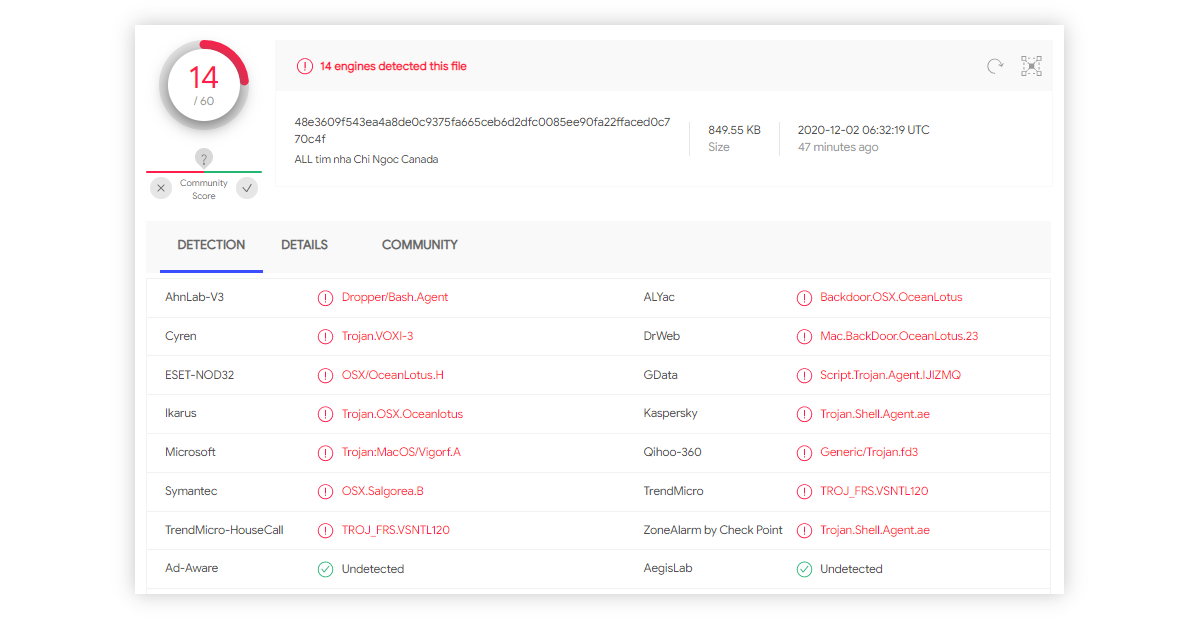Viewport: 1200px width, 620px height.
Task: Click the Symantec engine name
Action: (x=191, y=491)
